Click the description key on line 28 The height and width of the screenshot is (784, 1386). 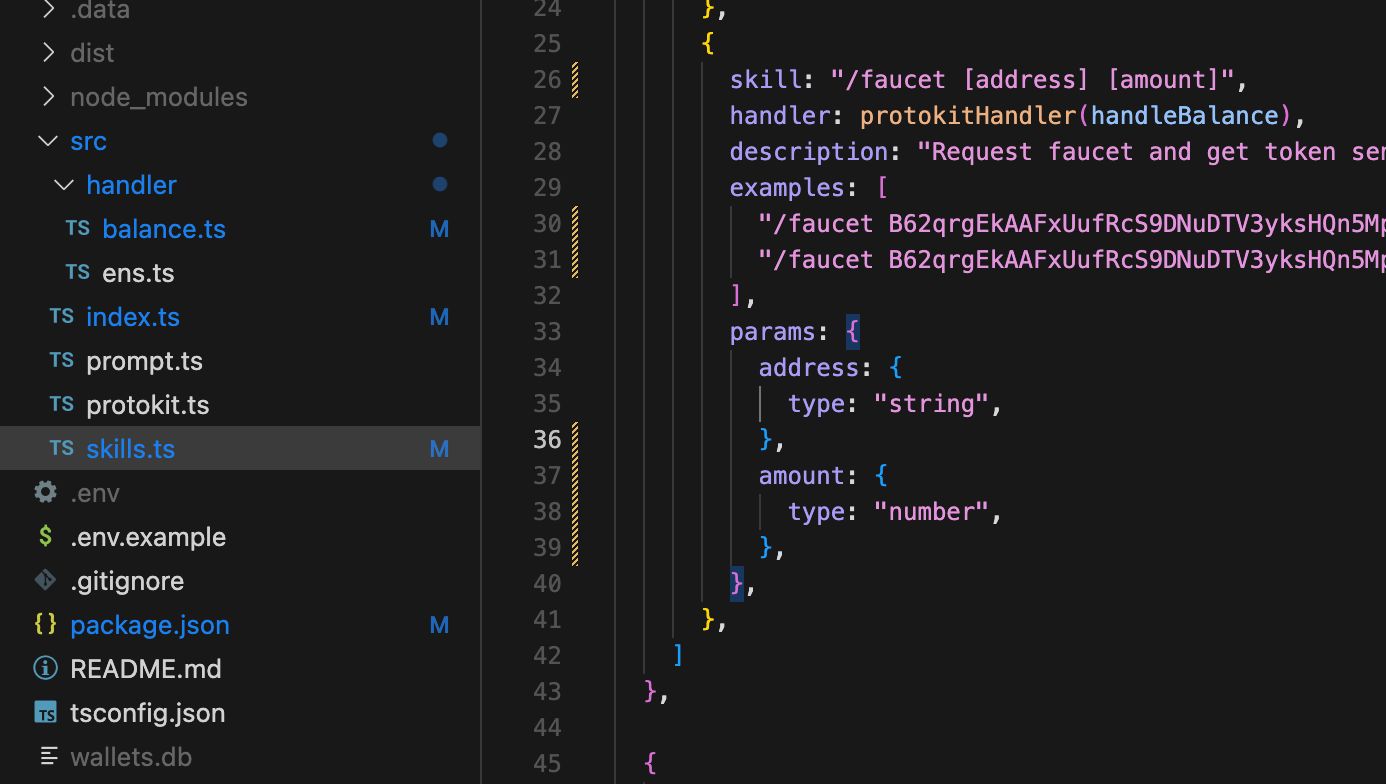click(x=809, y=151)
